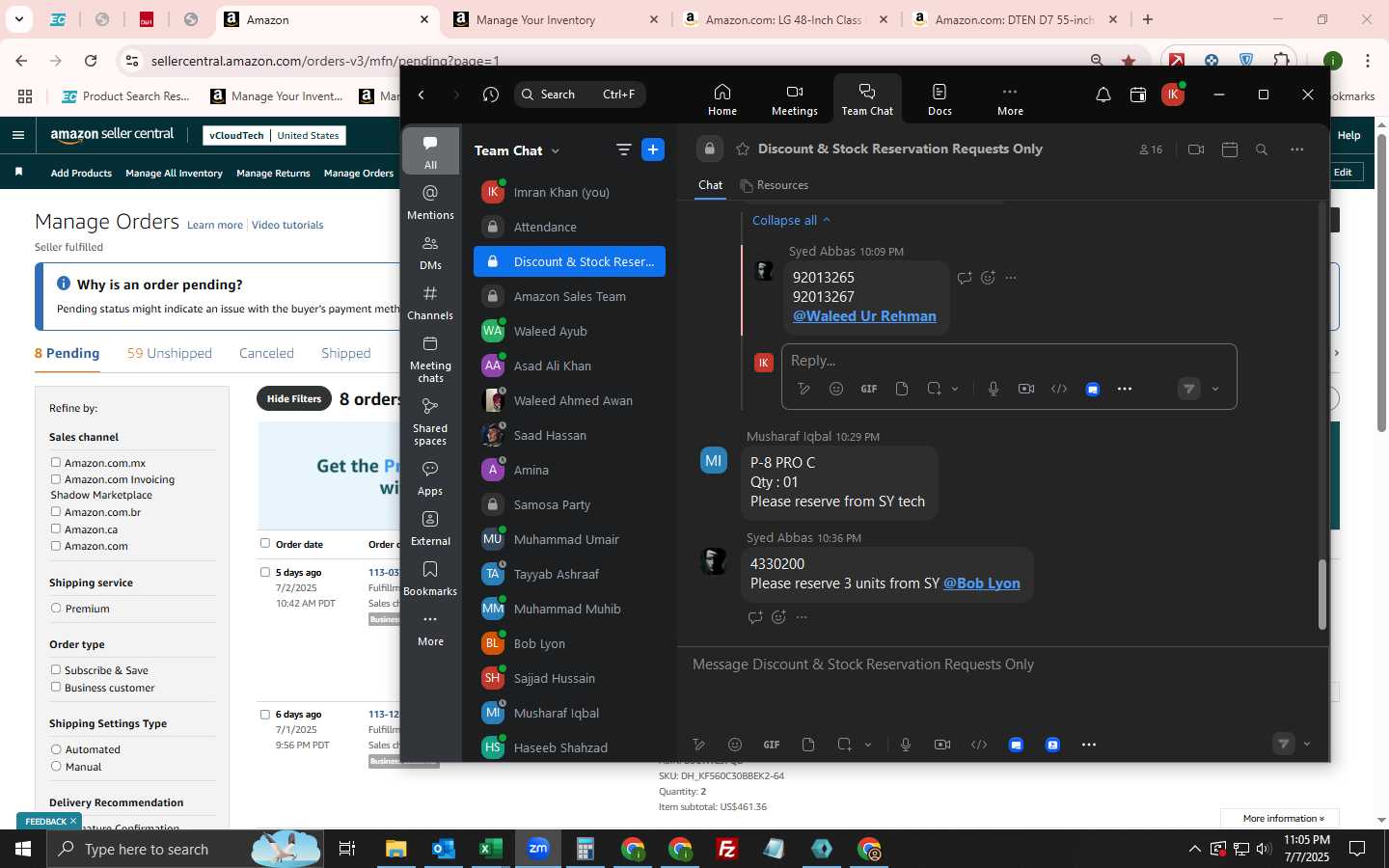Open Channels in Zoom sidebar
The image size is (1389, 868).
430,303
